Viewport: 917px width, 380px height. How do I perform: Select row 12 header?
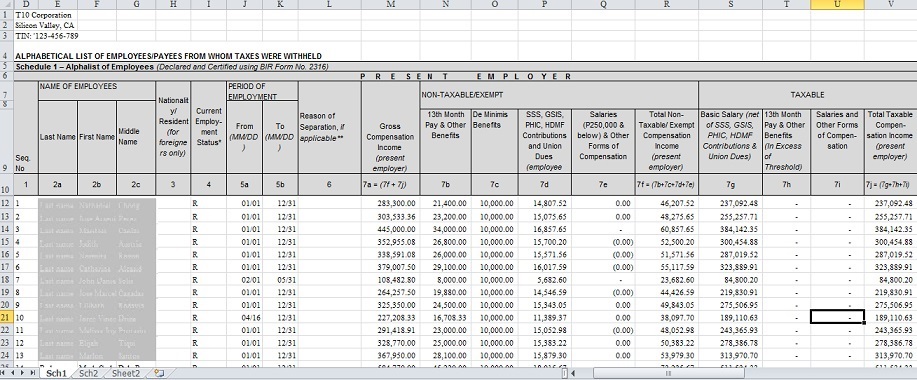click(6, 203)
